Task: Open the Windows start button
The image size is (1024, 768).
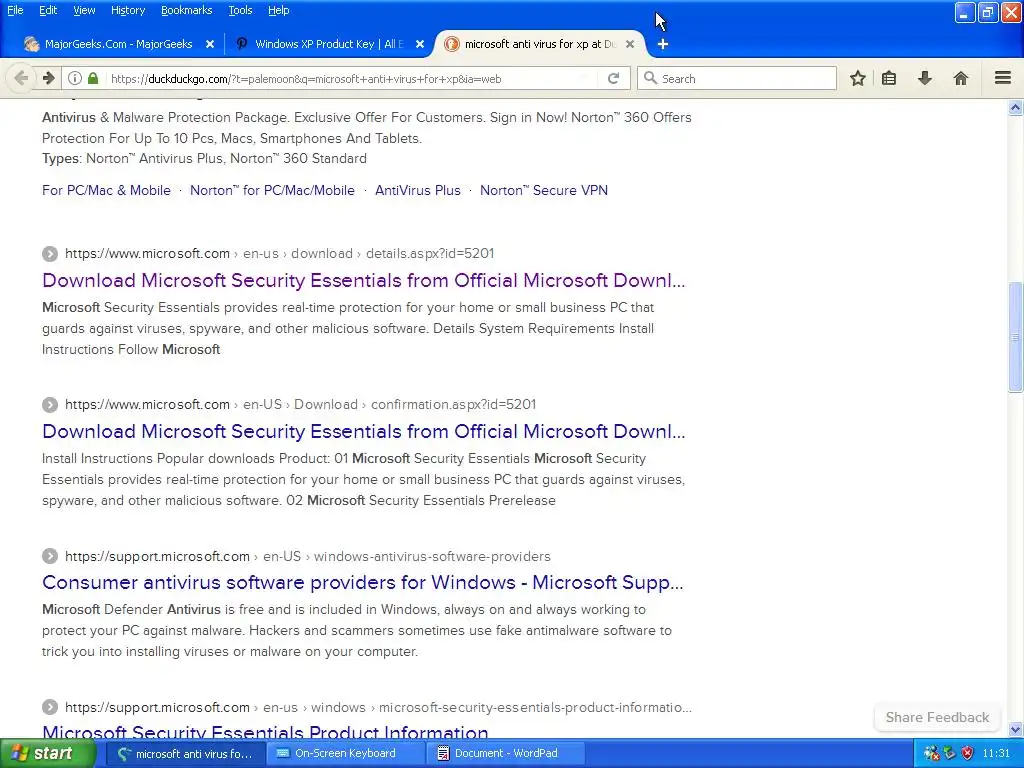Action: [46, 754]
